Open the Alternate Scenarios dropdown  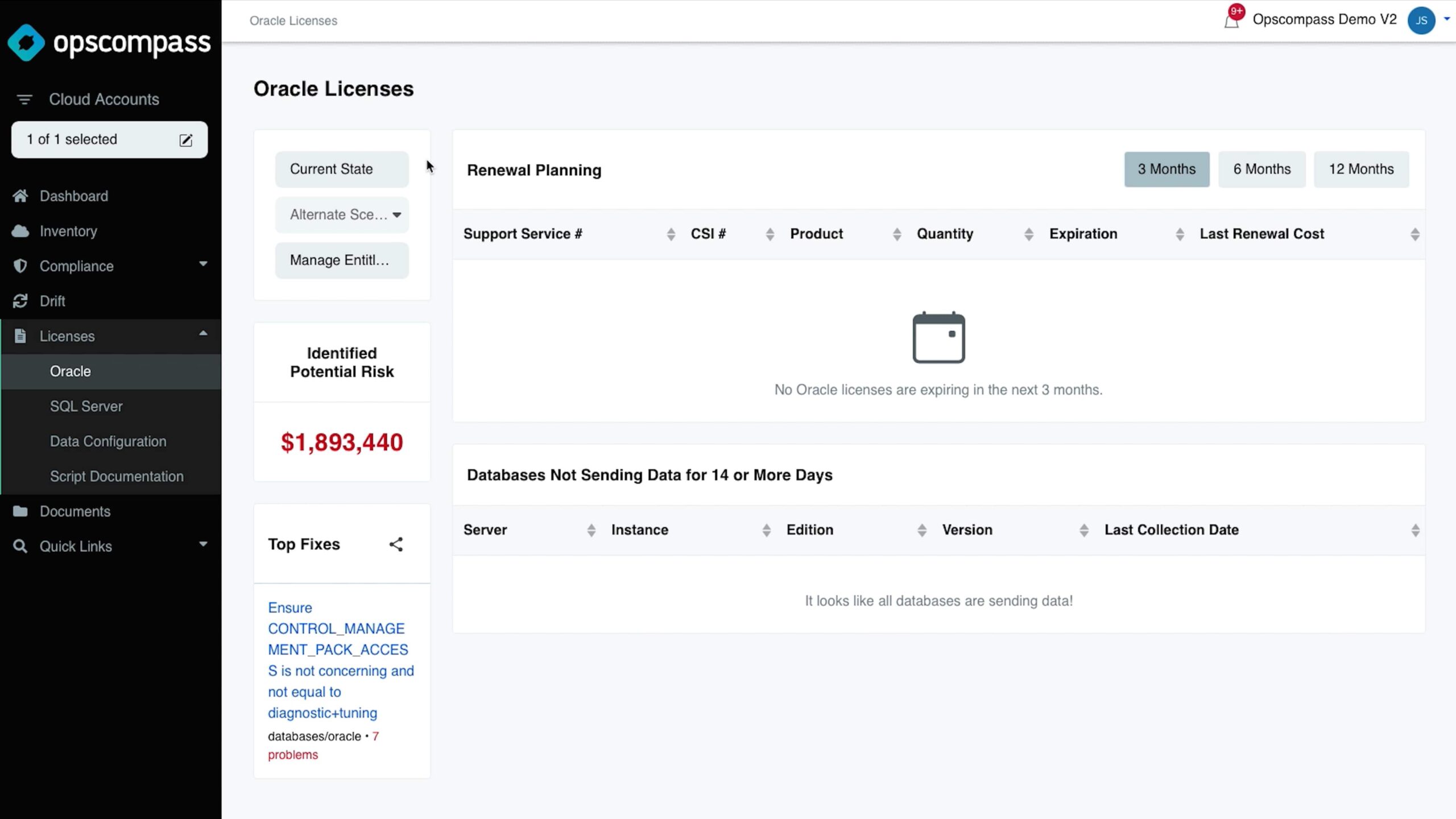(342, 215)
